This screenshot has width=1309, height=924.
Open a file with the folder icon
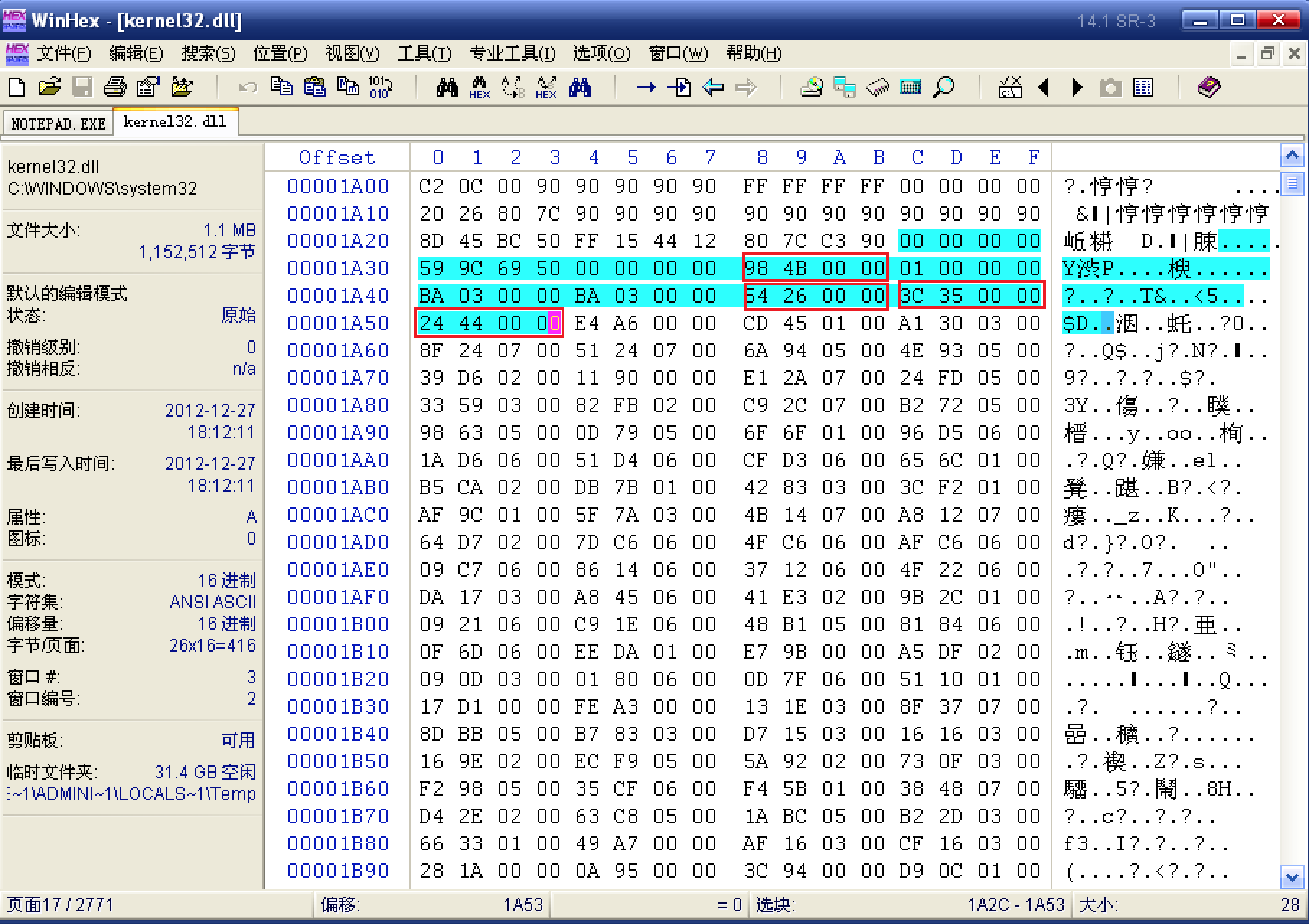tap(49, 87)
